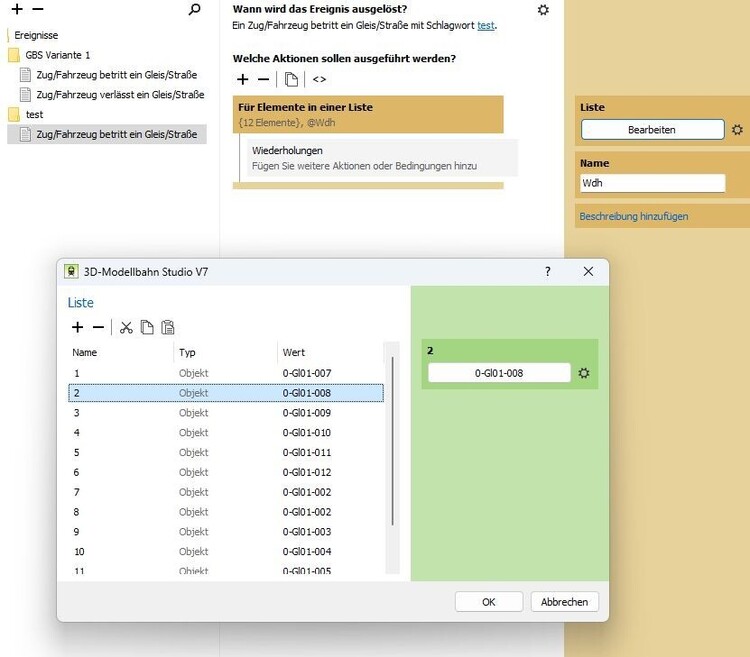This screenshot has height=657, width=750.
Task: Click Objekt type cell in row 9
Action: 194,532
